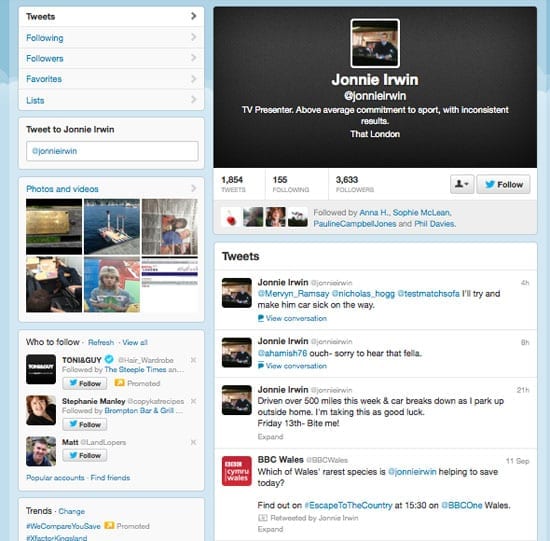This screenshot has height=541, width=550.
Task: Open the Favorites menu item
Action: coord(111,79)
